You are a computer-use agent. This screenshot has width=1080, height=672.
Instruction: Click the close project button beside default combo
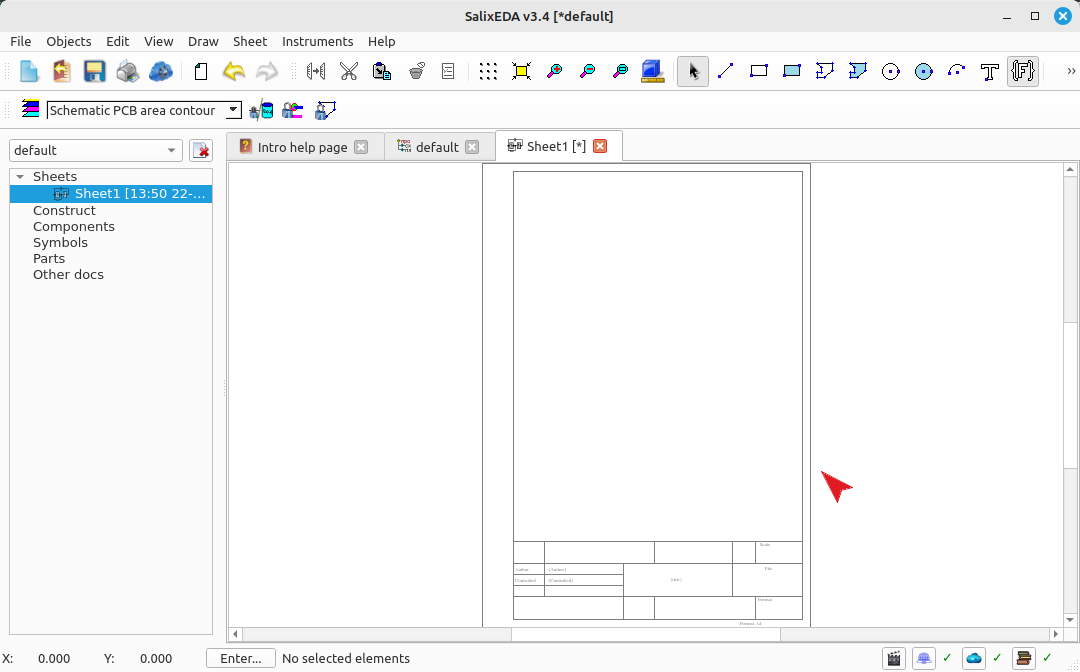(201, 150)
